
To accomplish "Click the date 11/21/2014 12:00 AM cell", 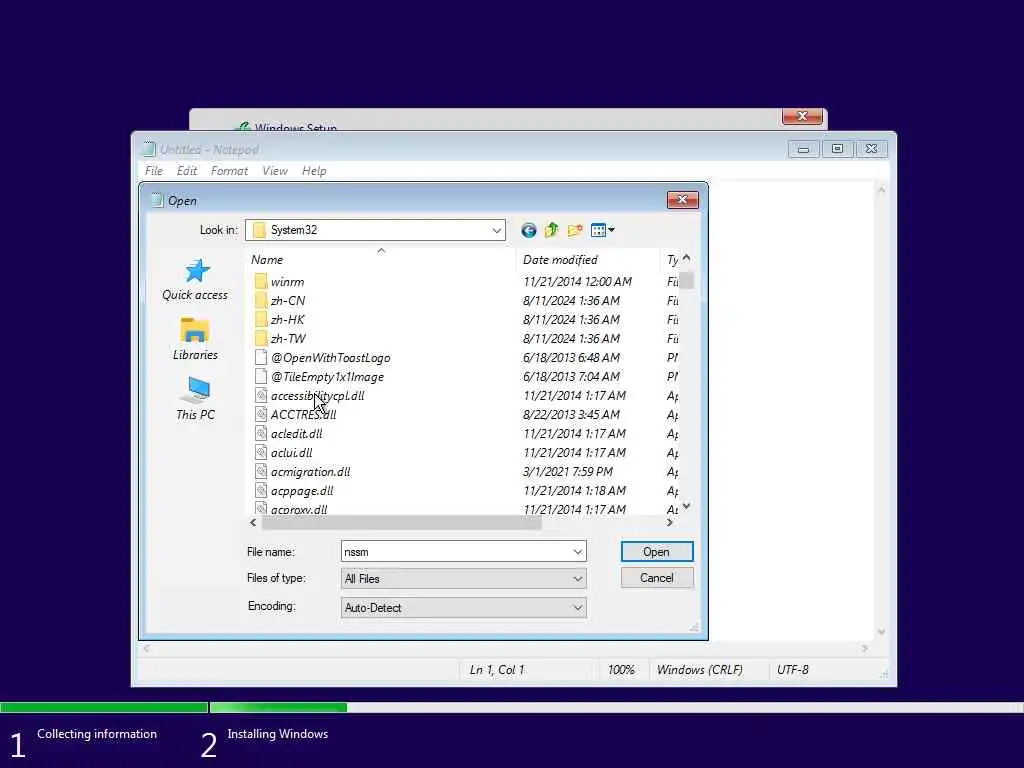I will click(577, 281).
